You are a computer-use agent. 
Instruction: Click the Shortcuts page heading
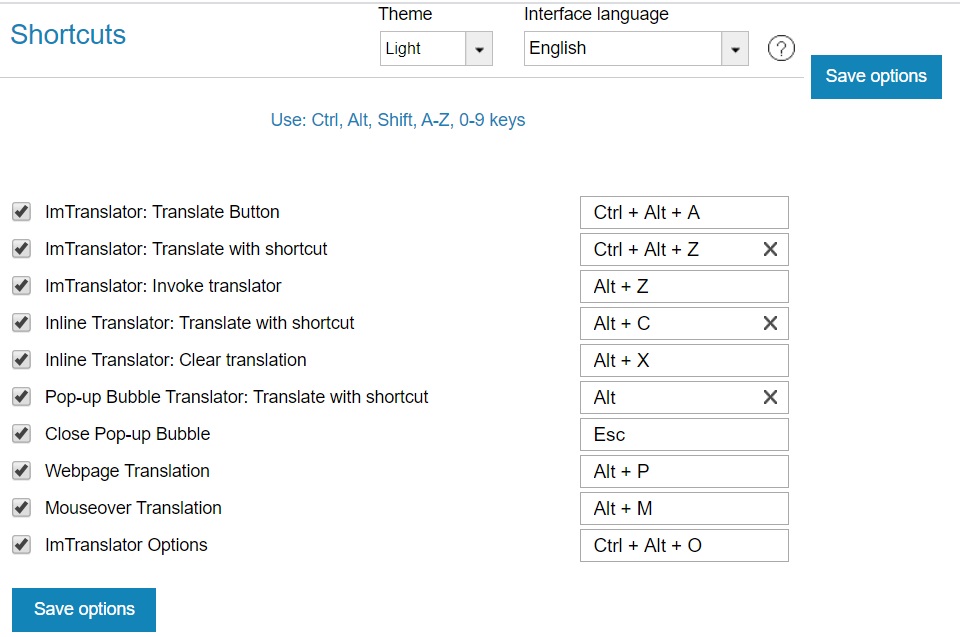(68, 35)
